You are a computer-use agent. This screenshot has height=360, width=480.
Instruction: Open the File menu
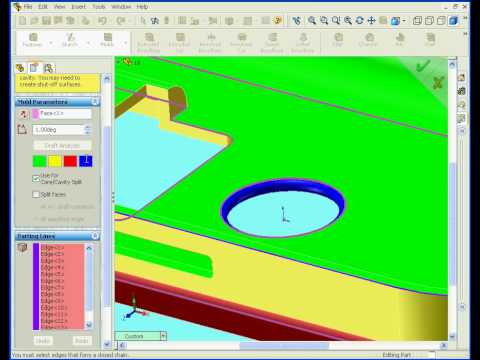(28, 6)
